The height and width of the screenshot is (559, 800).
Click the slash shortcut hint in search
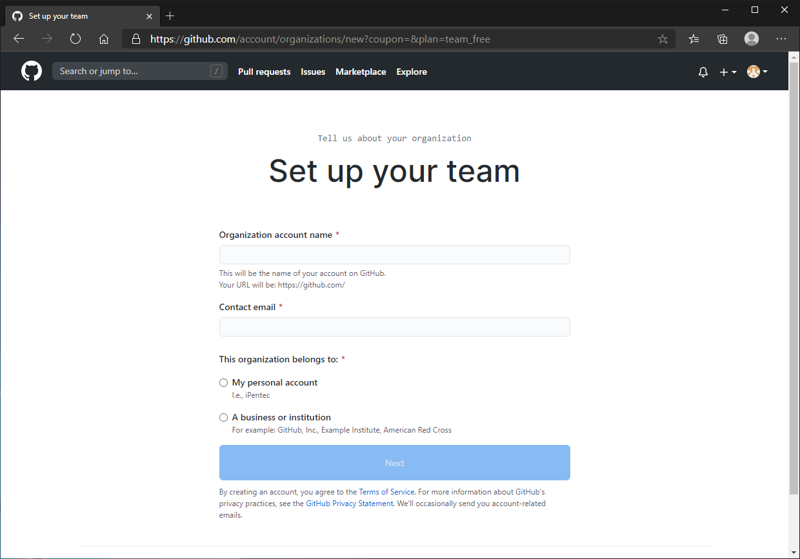pos(216,71)
